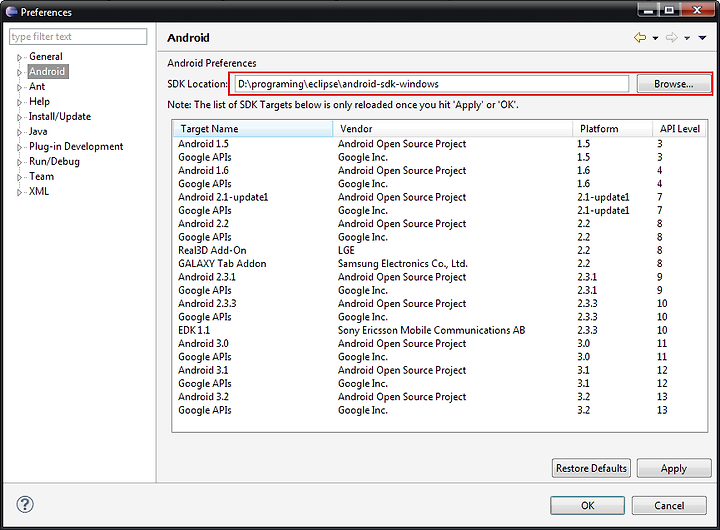Viewport: 720px width, 530px height.
Task: Select the Android 3.0 target row
Action: [x=440, y=344]
